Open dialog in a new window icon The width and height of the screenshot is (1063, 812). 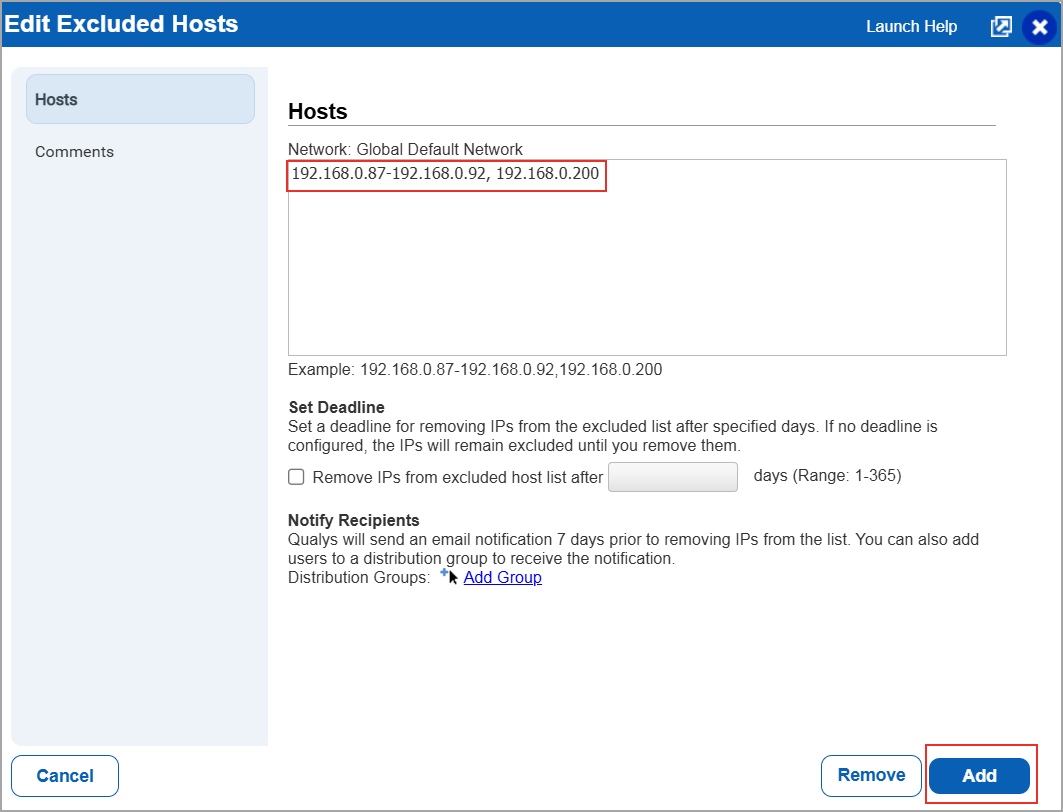pos(1000,27)
